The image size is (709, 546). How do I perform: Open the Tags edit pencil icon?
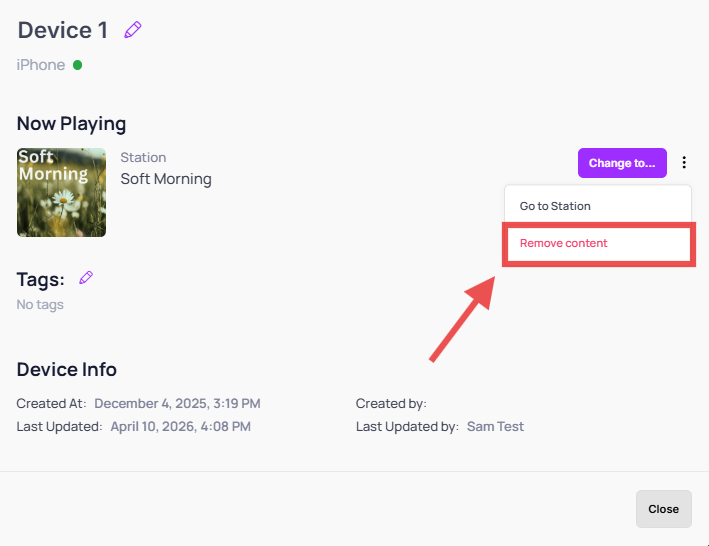coord(86,278)
